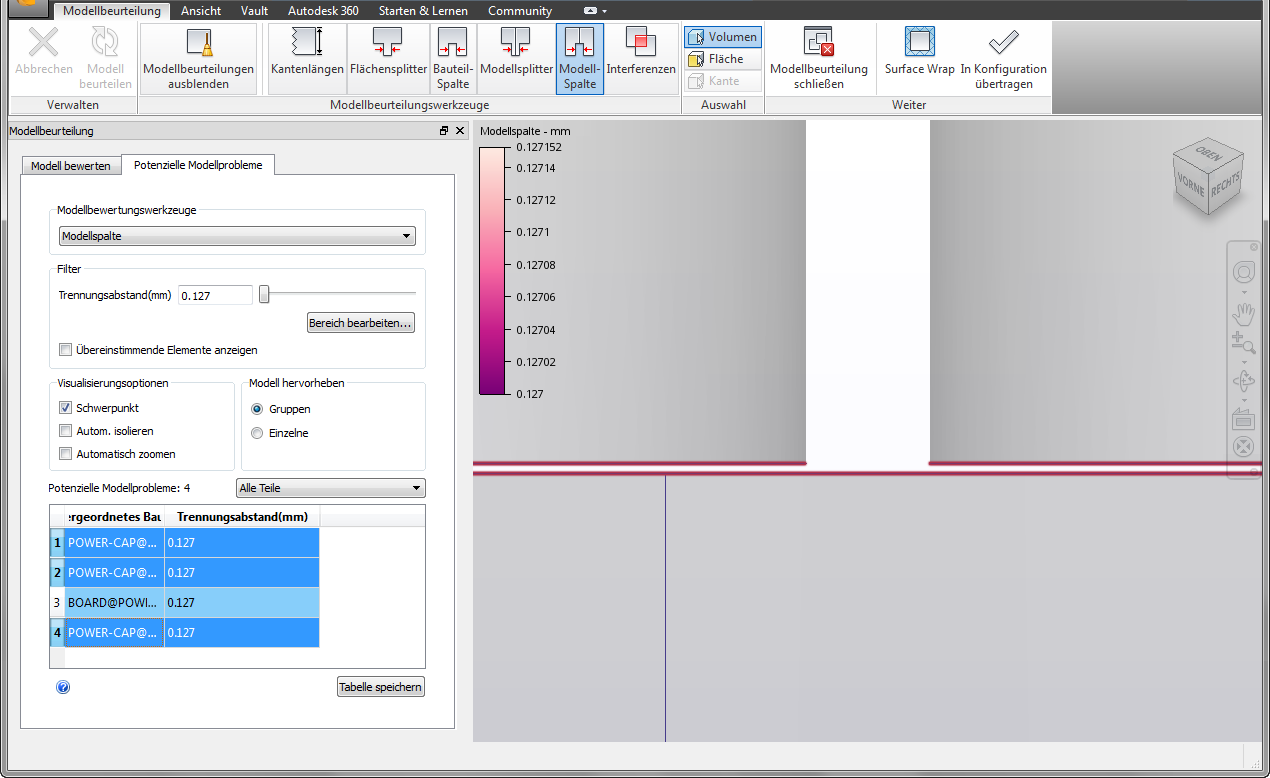Click Modellbeurteilungen ausblenden broom icon

[x=198, y=43]
